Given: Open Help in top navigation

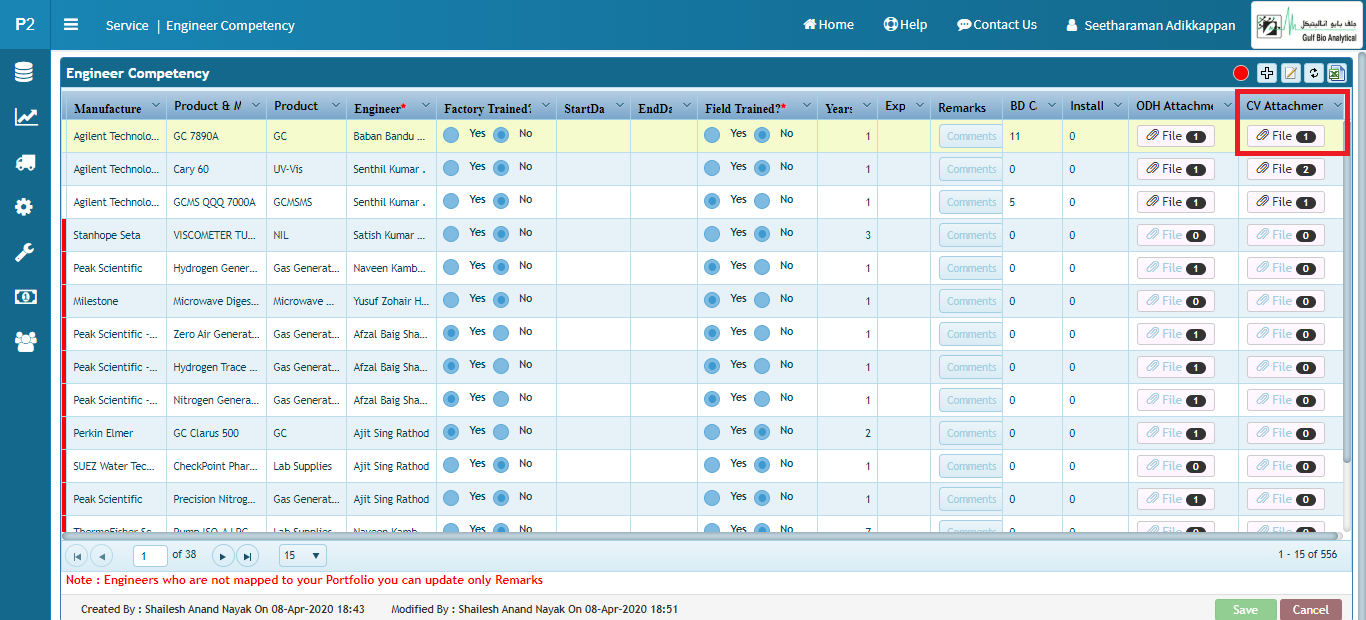Looking at the screenshot, I should [905, 25].
